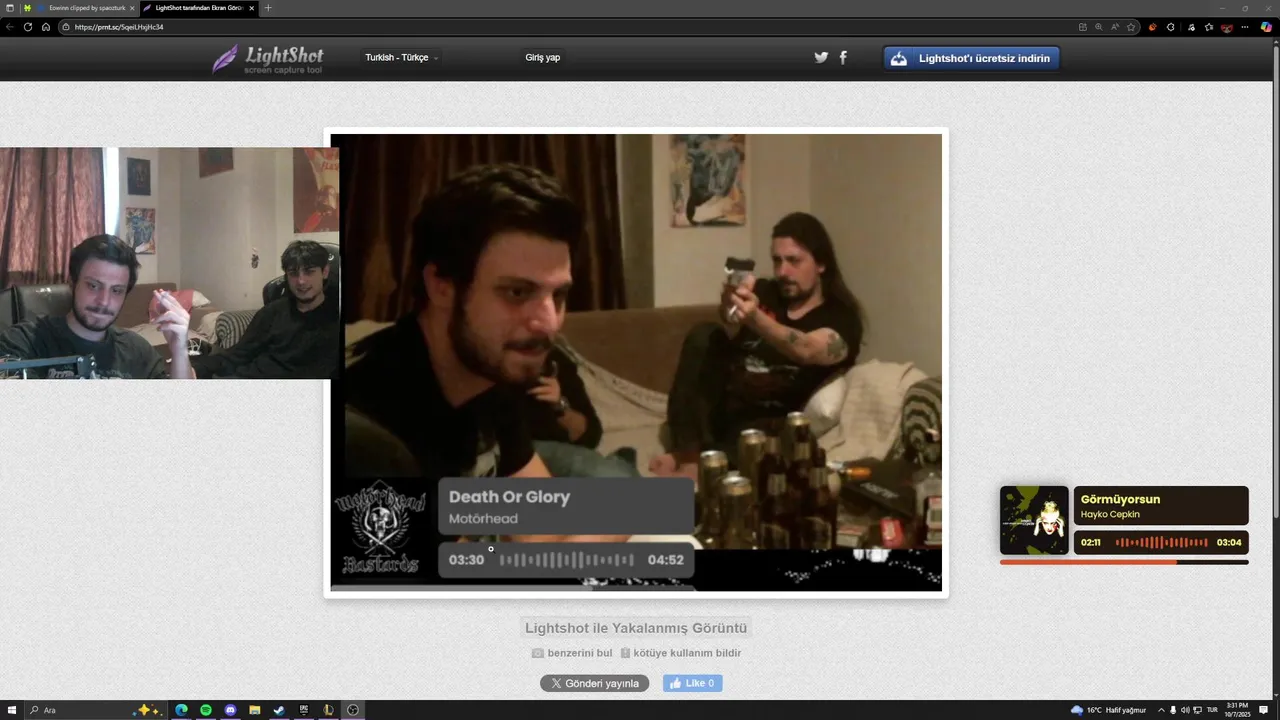Open tab actions menu icon
The width and height of the screenshot is (1280, 720).
[10, 8]
